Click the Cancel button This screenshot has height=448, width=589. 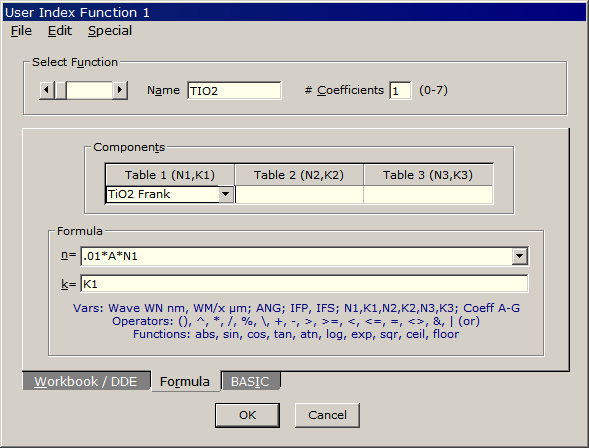click(327, 415)
